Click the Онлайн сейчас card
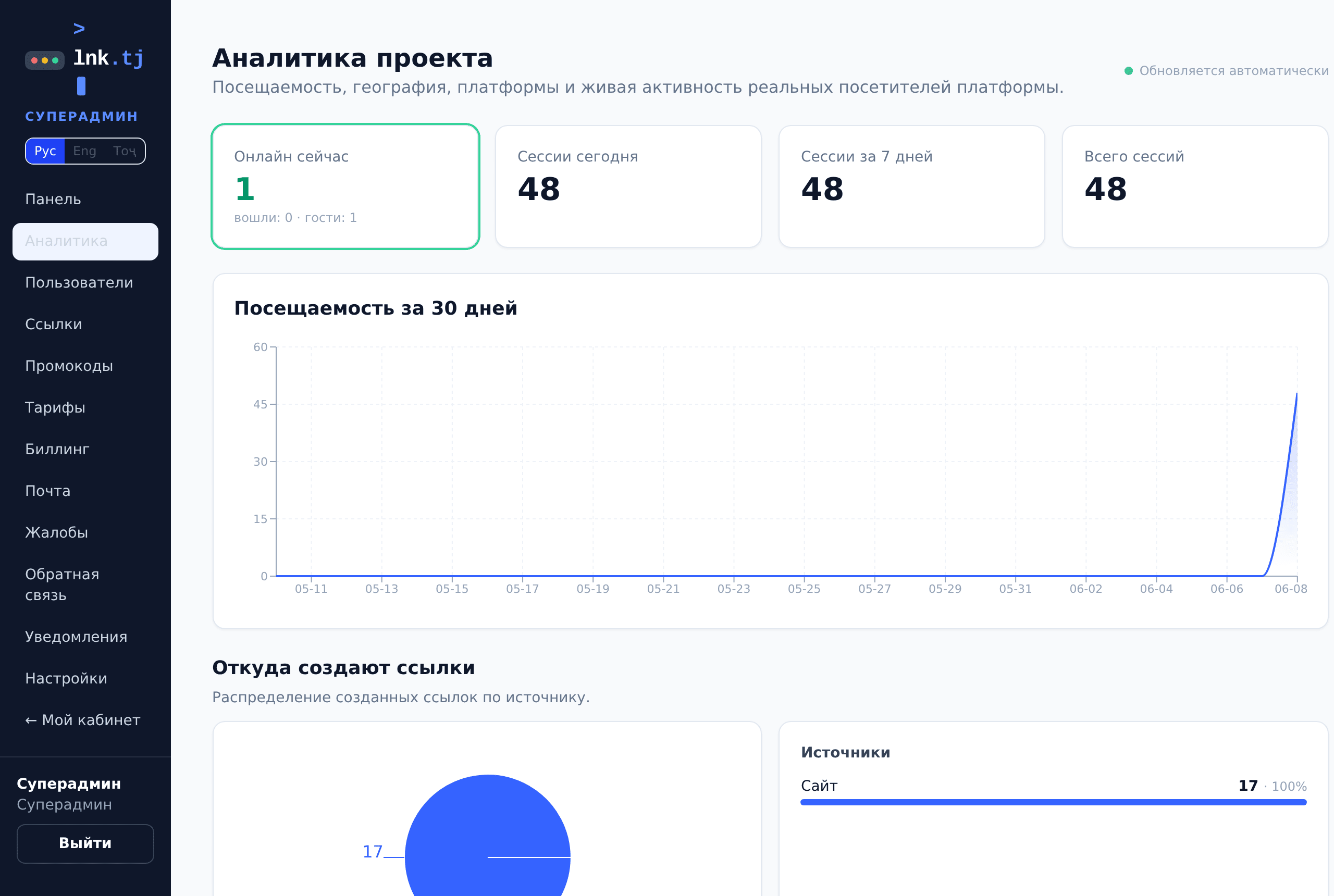 345,186
